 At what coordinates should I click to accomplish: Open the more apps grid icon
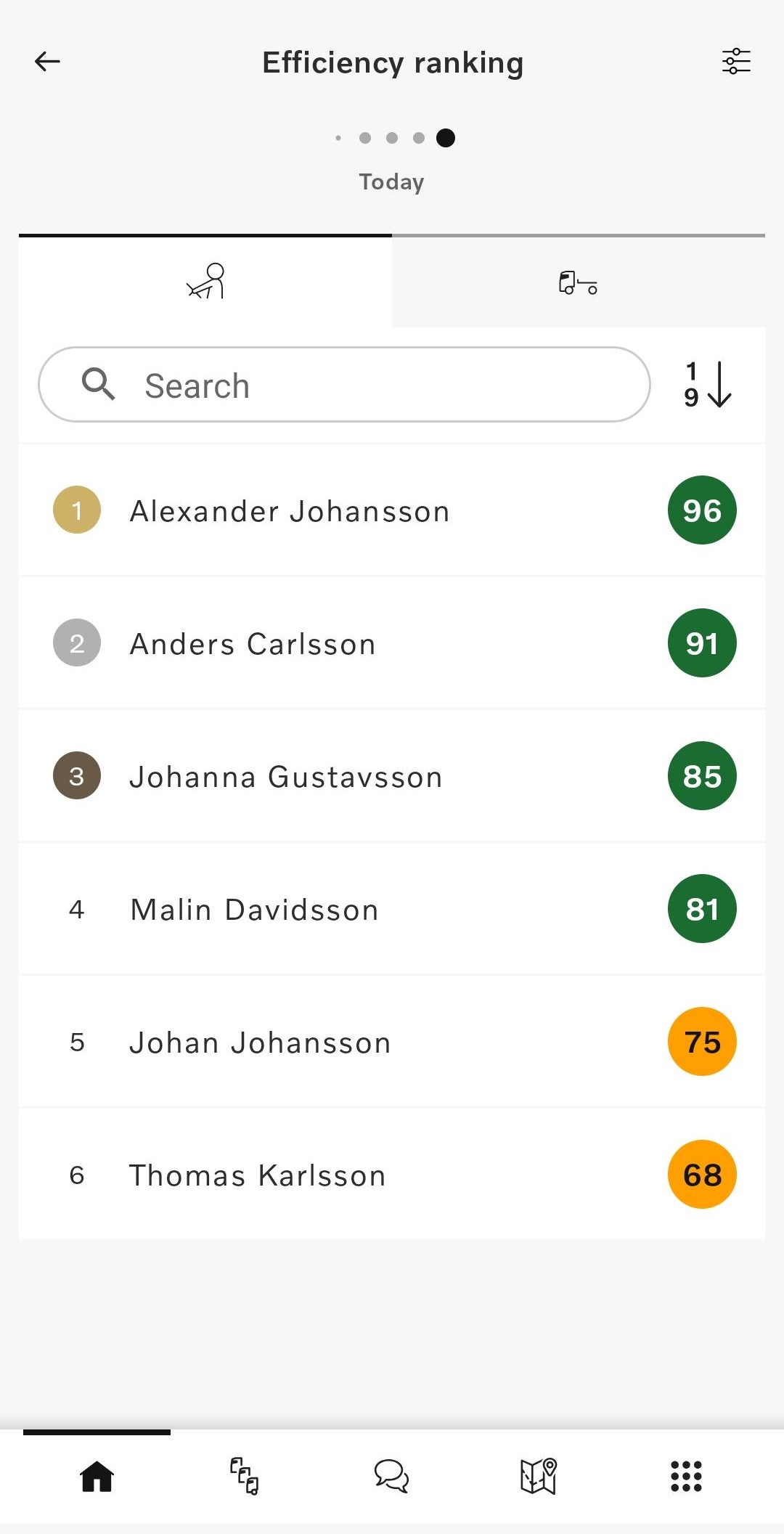tap(686, 1476)
